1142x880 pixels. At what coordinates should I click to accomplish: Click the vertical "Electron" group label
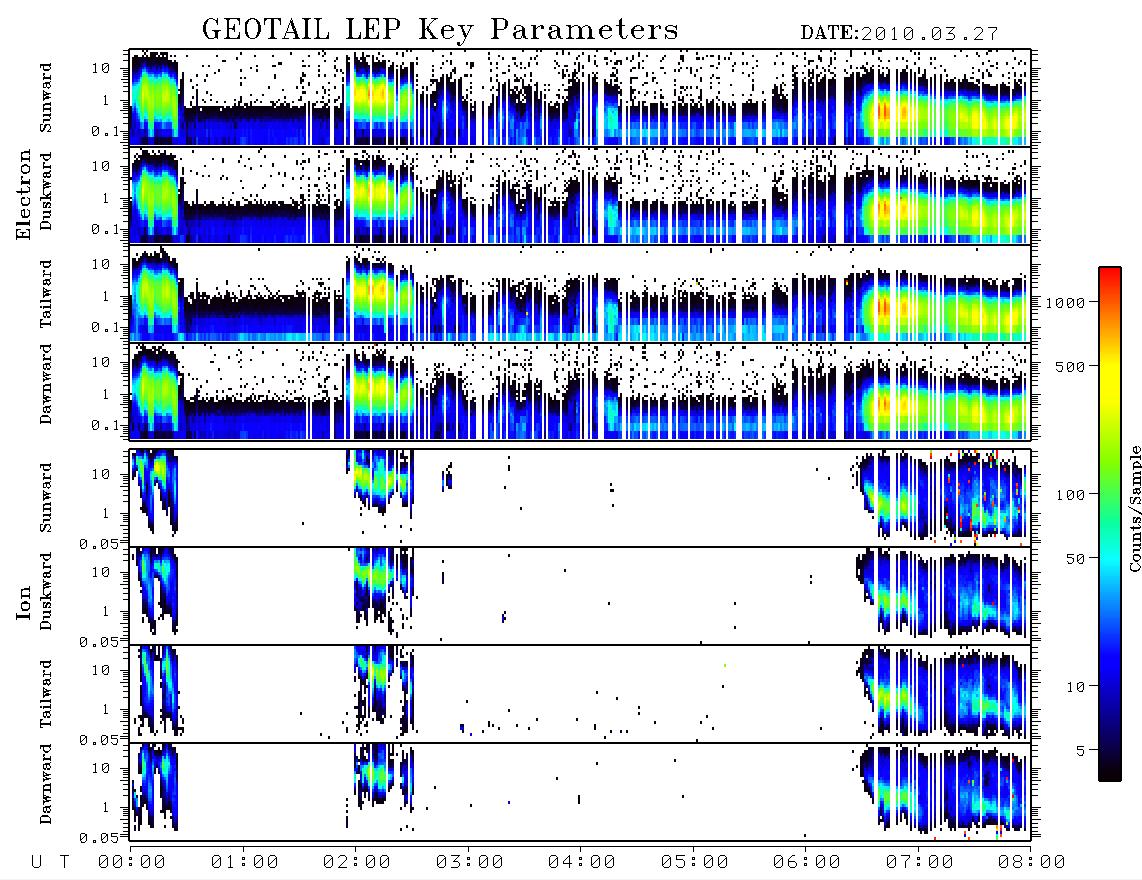coord(24,194)
